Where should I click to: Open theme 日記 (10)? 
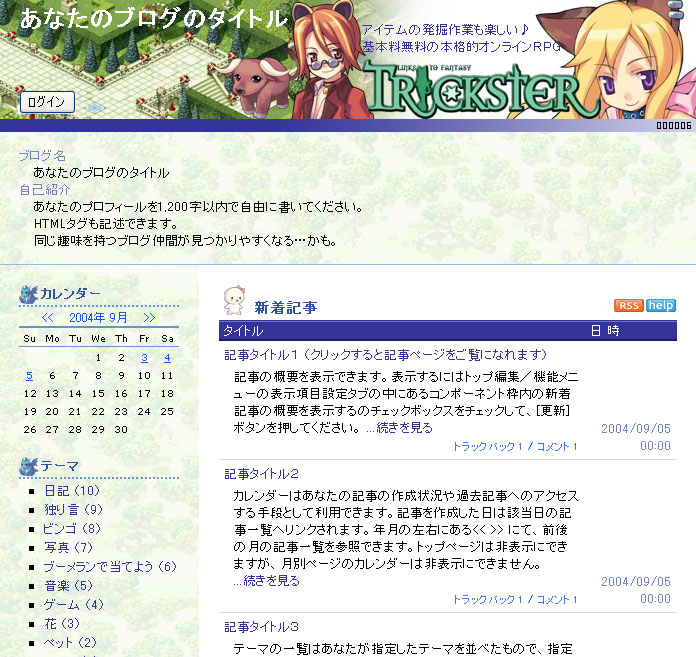[x=72, y=491]
